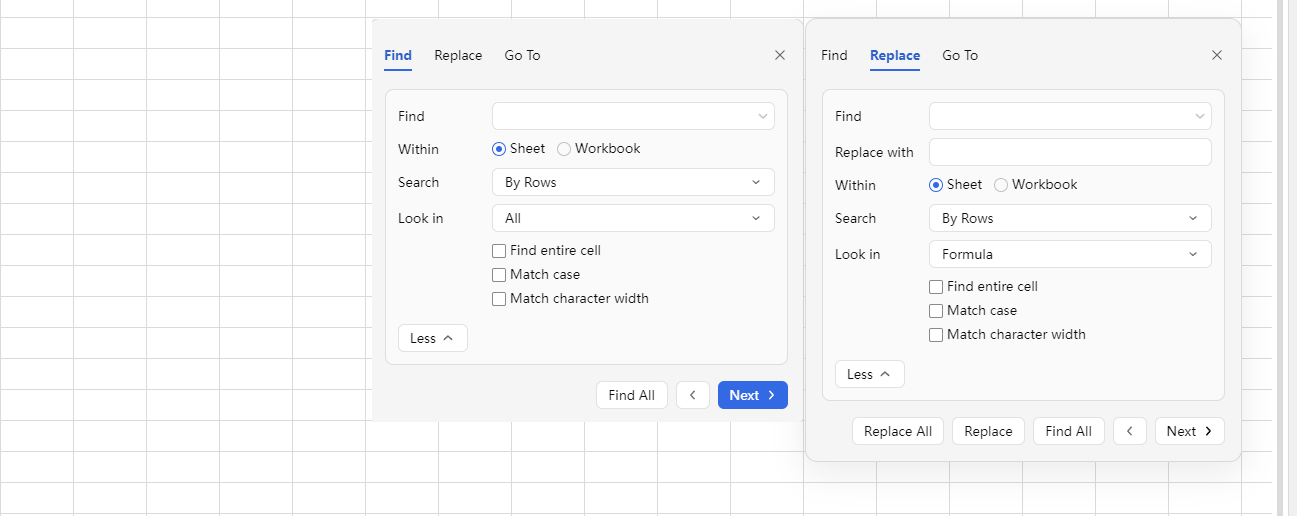The height and width of the screenshot is (516, 1297).
Task: Collapse options with Less in Replace dialog
Action: coord(870,374)
